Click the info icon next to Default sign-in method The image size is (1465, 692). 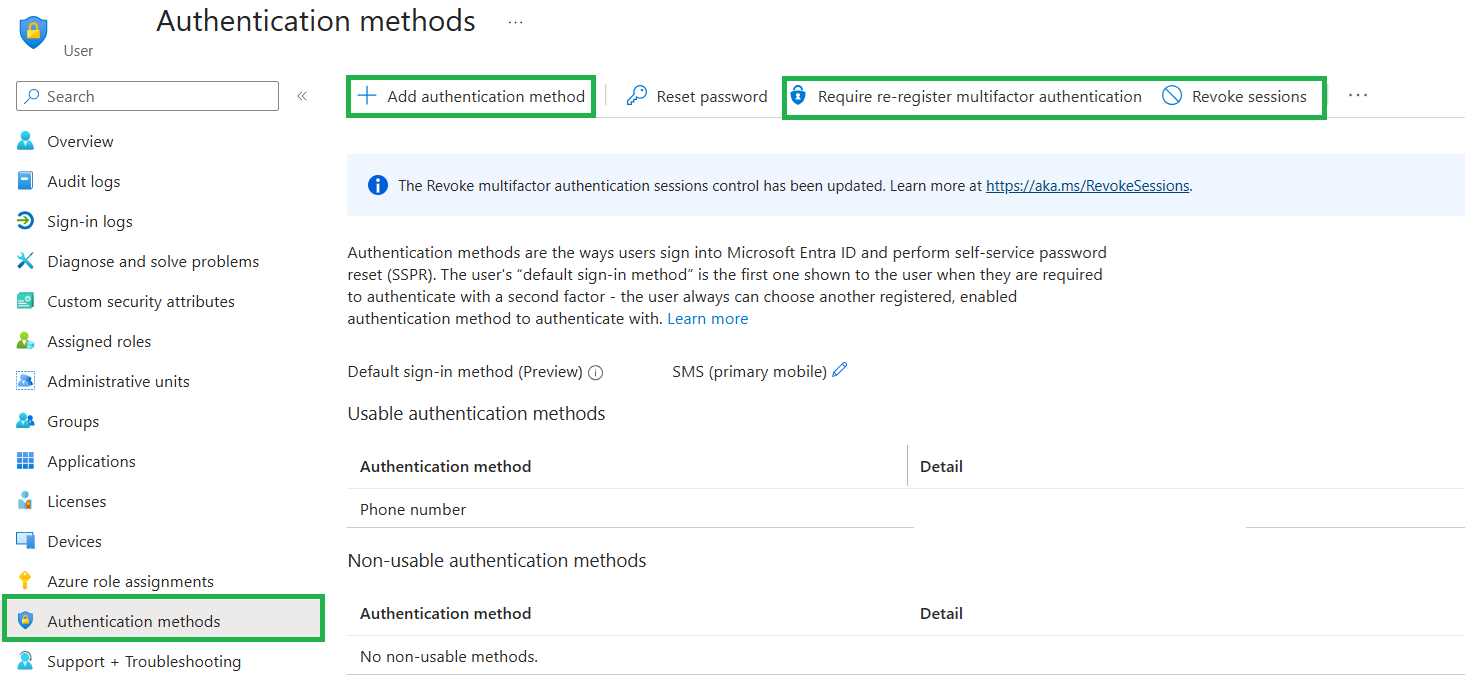point(596,373)
